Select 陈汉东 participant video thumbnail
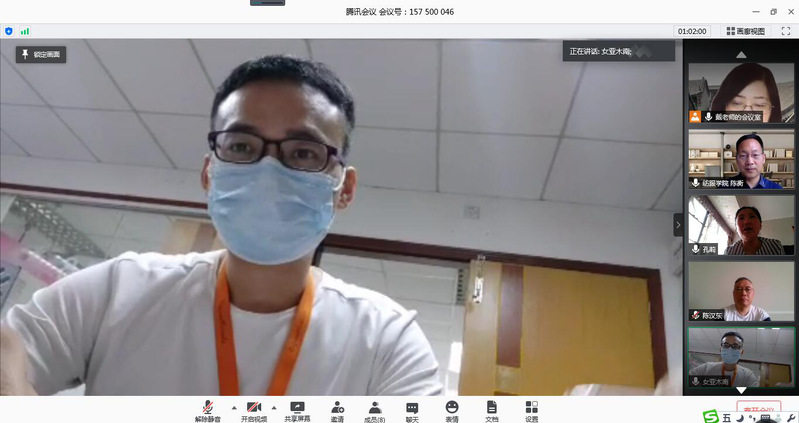 [x=741, y=291]
